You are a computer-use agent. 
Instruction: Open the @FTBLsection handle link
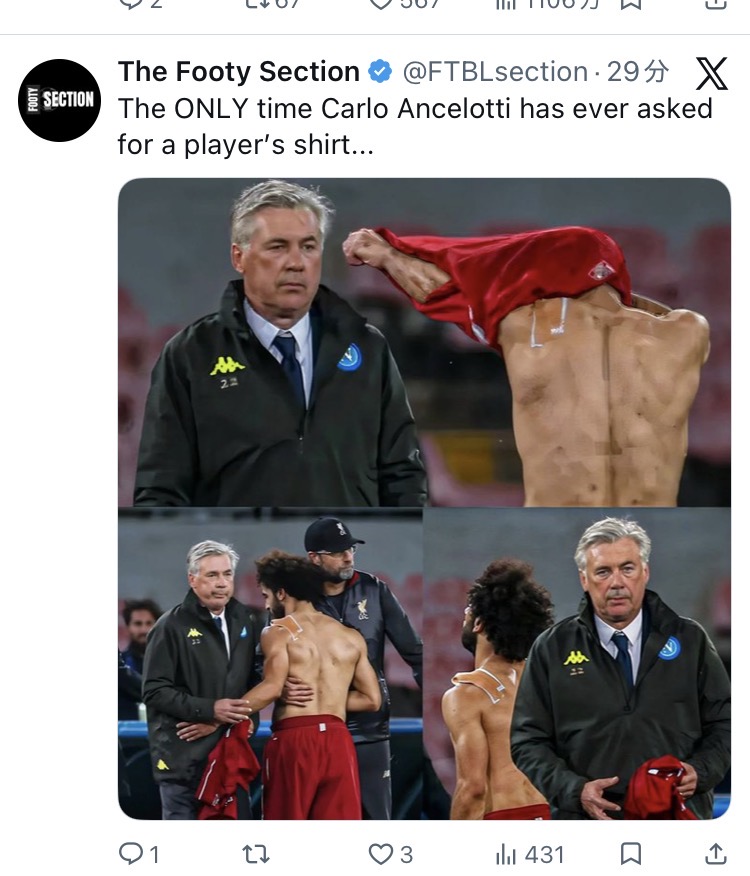[x=495, y=72]
